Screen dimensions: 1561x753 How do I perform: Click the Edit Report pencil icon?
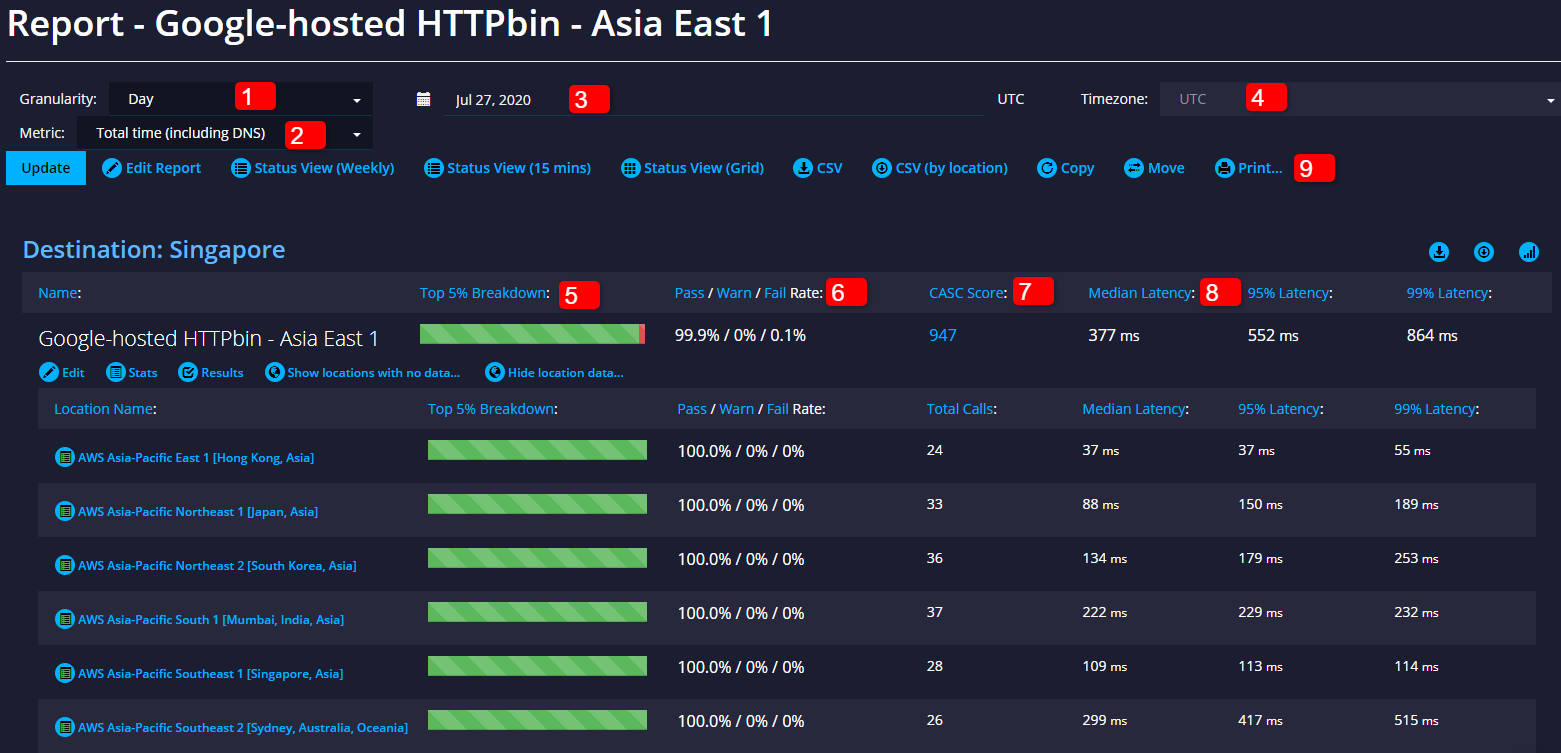coord(112,168)
